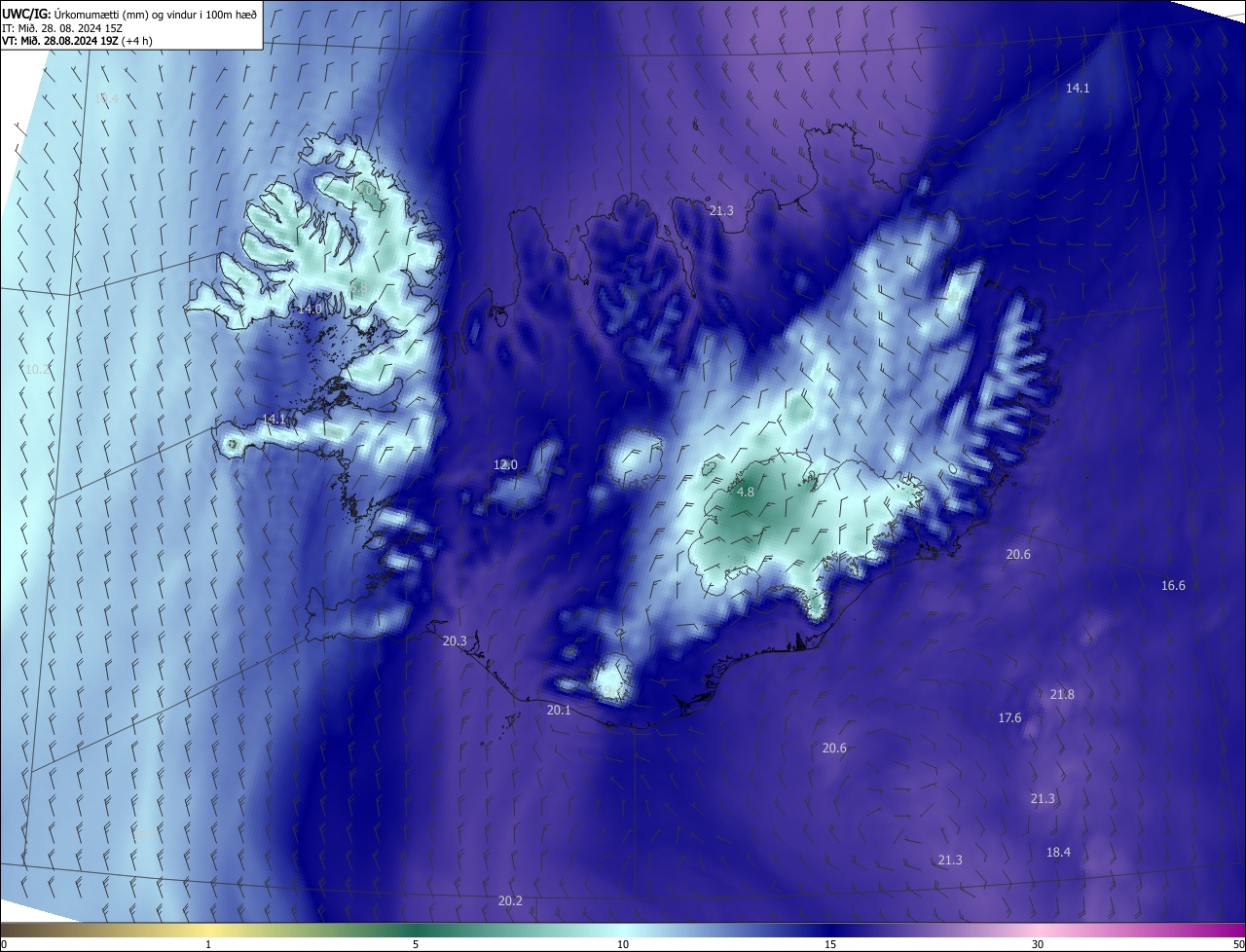Click the 0 label on the color scale
Image resolution: width=1246 pixels, height=952 pixels.
4,944
